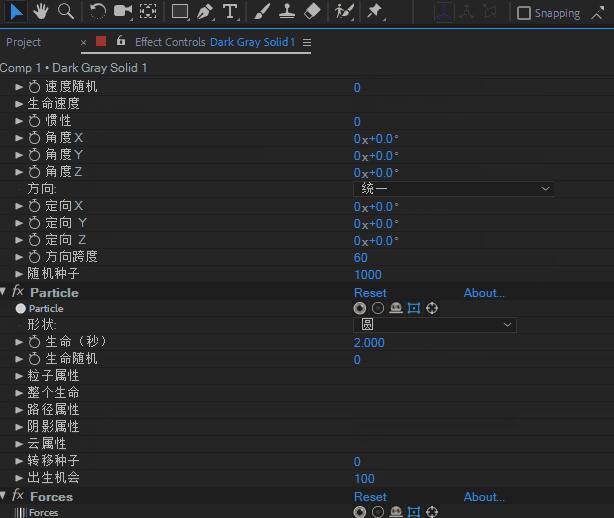This screenshot has height=518, width=614.
Task: Click the 方向跨度 value 60
Action: (361, 258)
